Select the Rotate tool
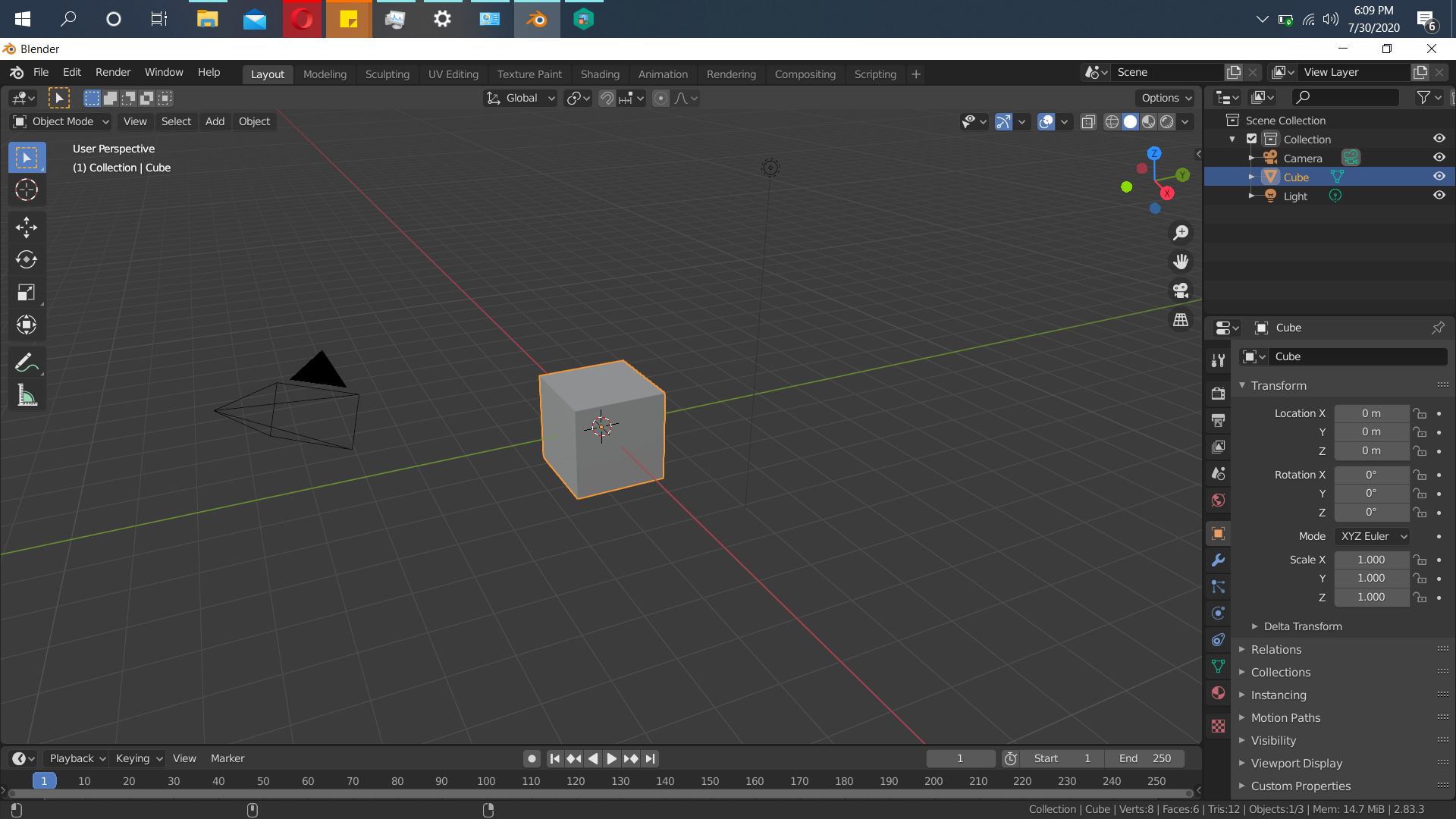This screenshot has width=1456, height=819. 27,259
